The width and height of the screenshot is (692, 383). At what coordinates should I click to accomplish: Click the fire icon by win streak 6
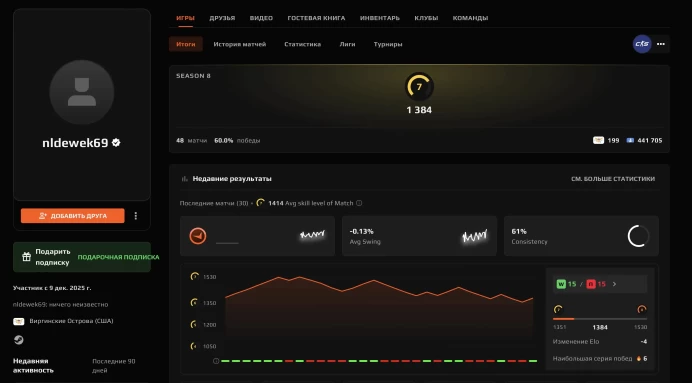tap(638, 358)
